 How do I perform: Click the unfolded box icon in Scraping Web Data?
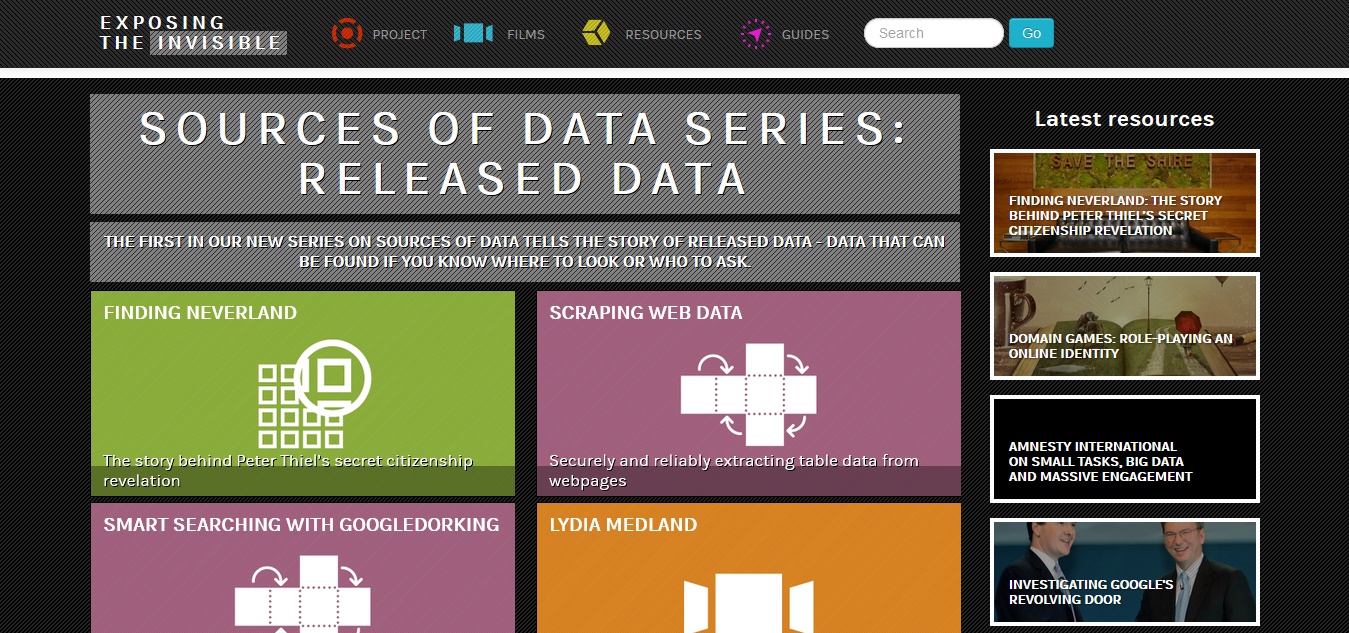[x=748, y=394]
